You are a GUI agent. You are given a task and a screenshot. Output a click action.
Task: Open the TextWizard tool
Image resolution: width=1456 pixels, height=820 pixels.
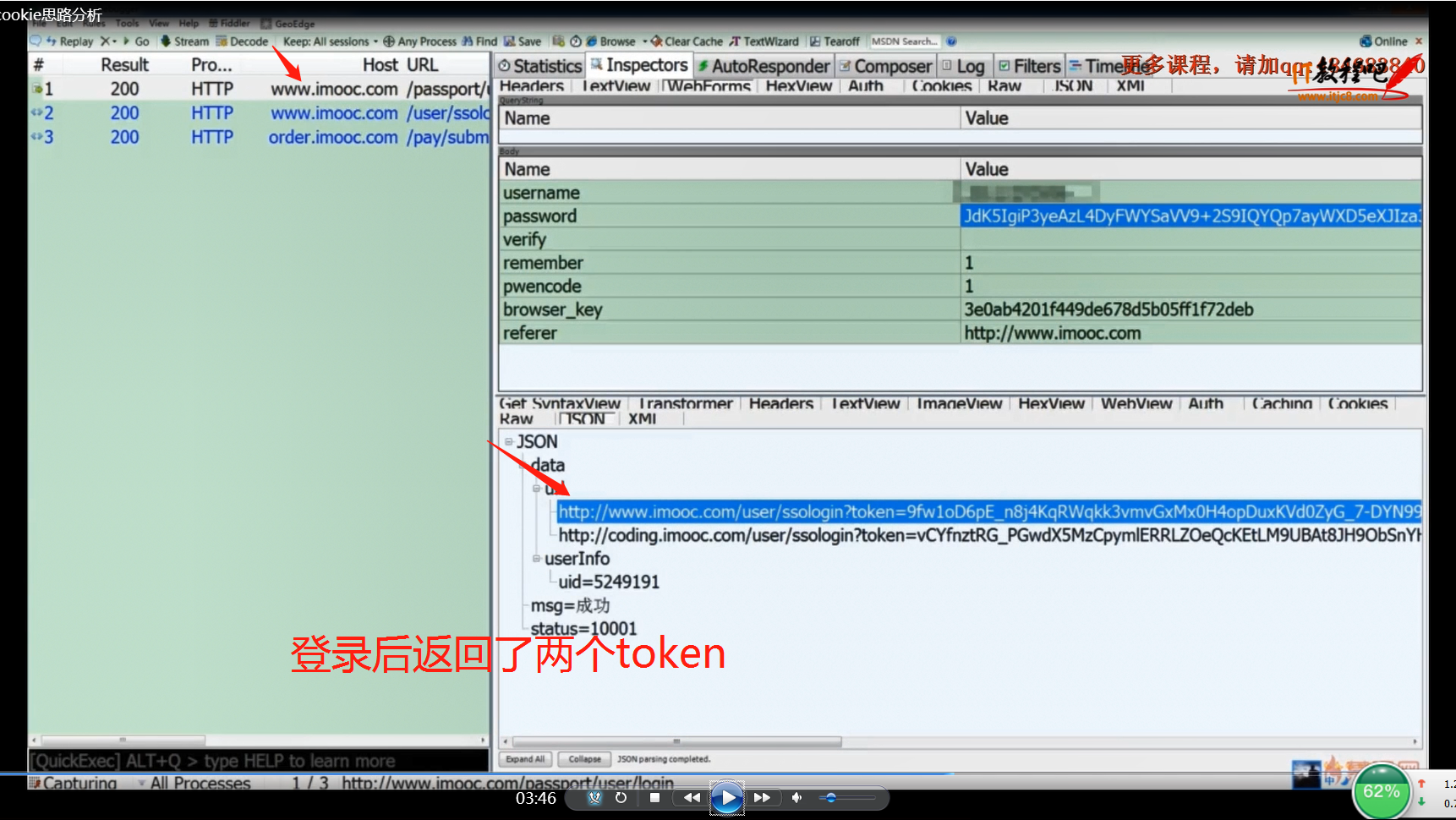[764, 41]
